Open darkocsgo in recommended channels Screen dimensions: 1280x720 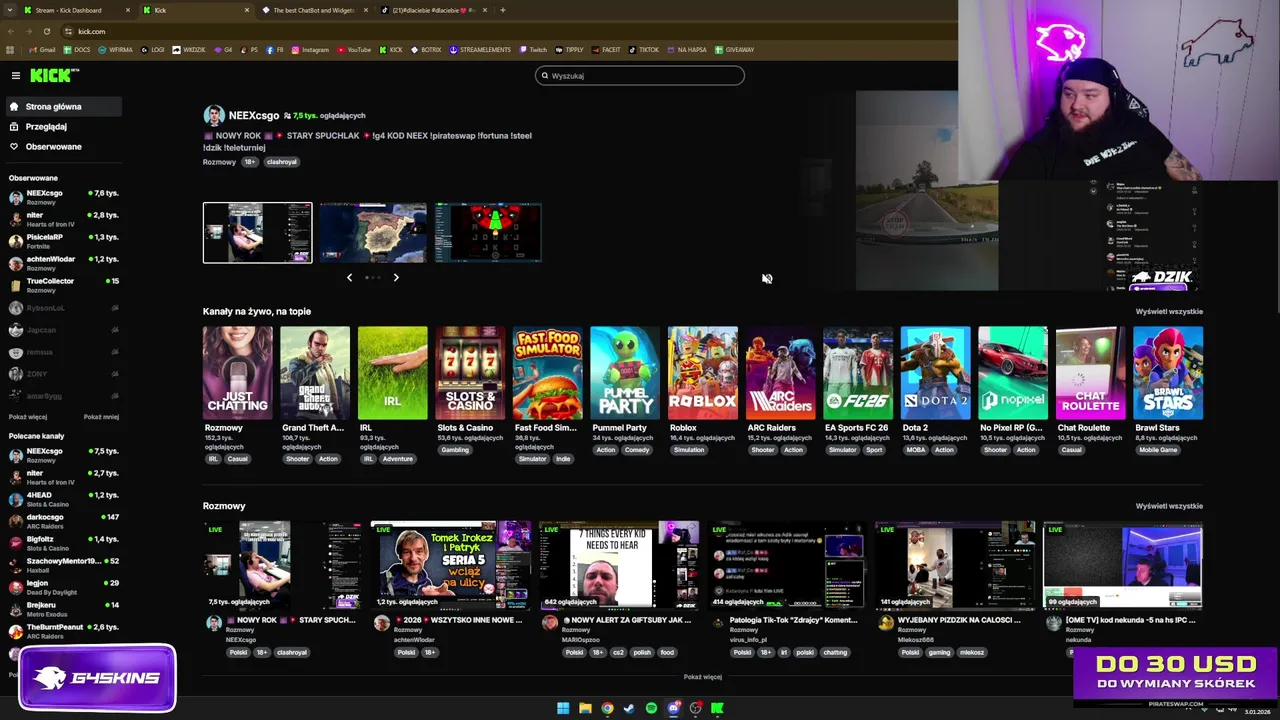(x=63, y=521)
